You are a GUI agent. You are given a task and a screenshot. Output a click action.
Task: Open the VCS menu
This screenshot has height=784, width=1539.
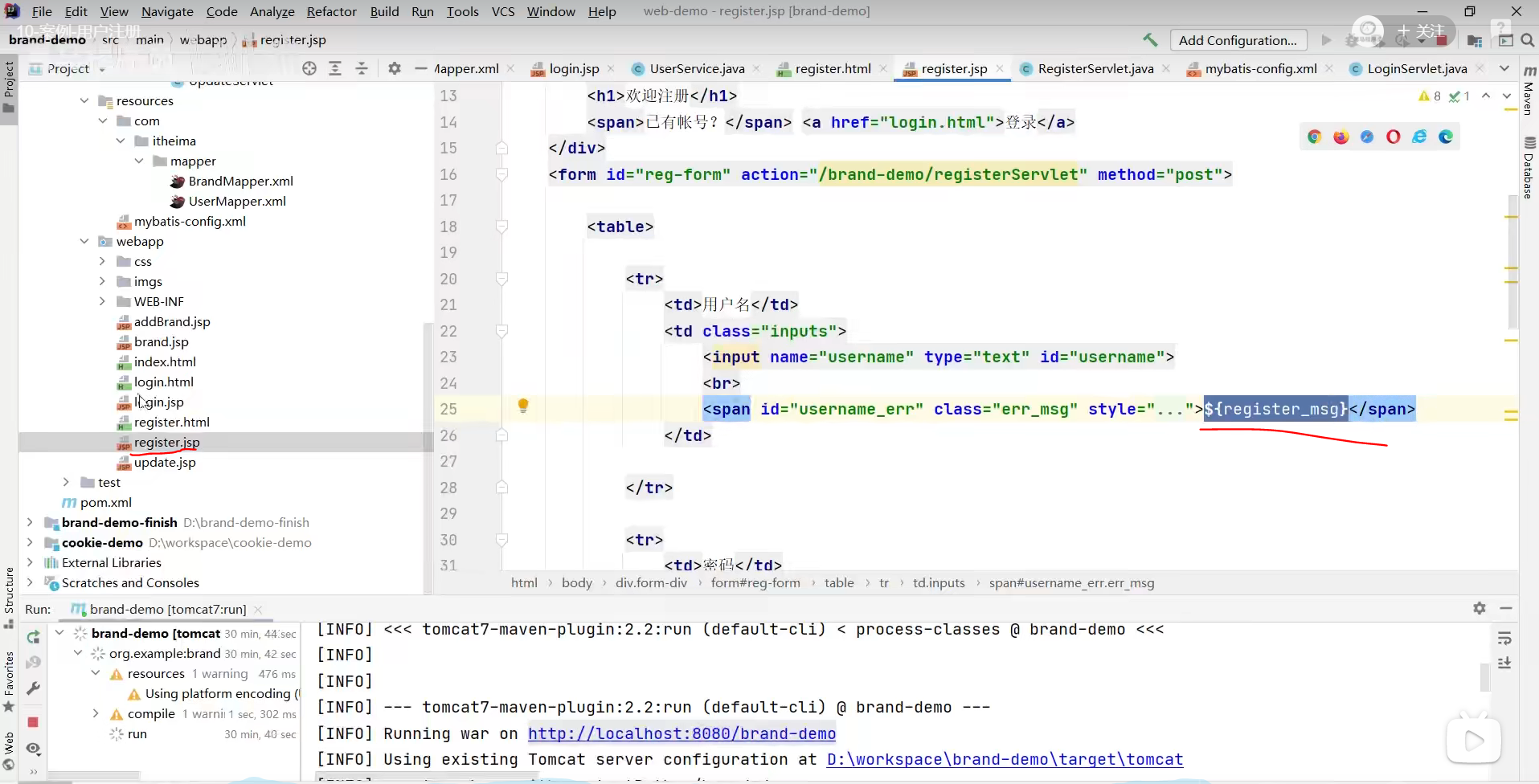point(503,11)
